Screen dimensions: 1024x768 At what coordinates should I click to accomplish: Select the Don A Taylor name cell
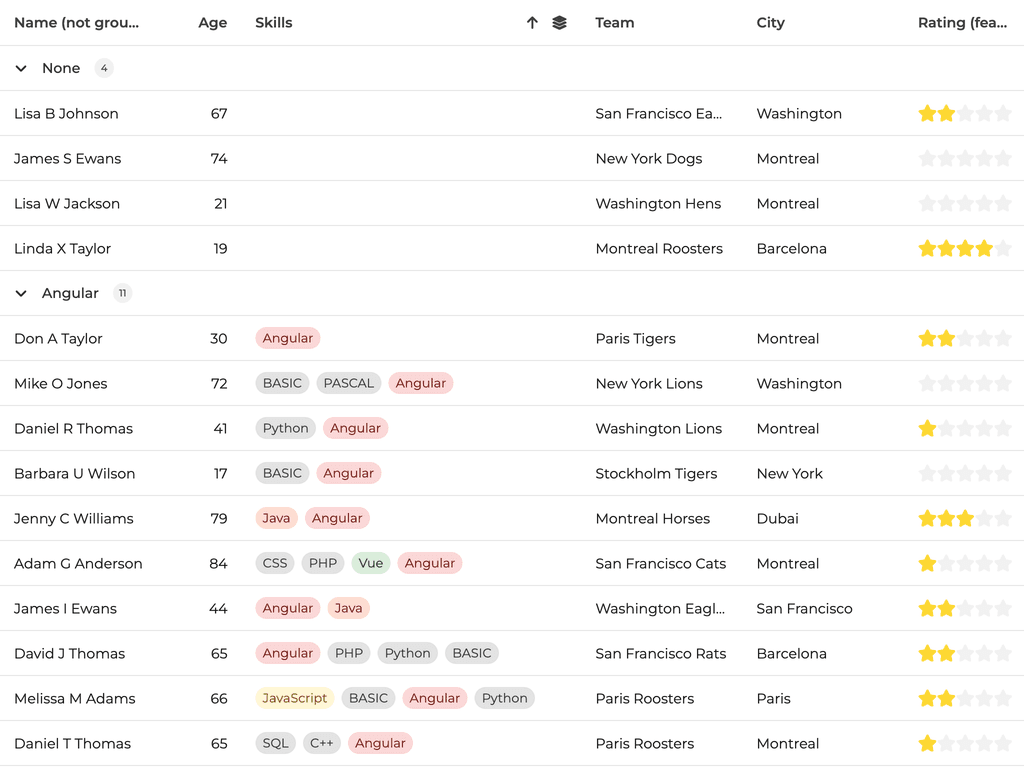point(58,338)
